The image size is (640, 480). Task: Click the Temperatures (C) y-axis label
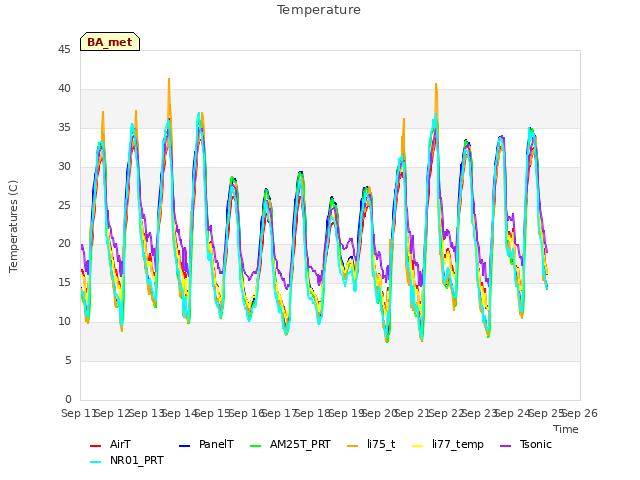coord(13,226)
